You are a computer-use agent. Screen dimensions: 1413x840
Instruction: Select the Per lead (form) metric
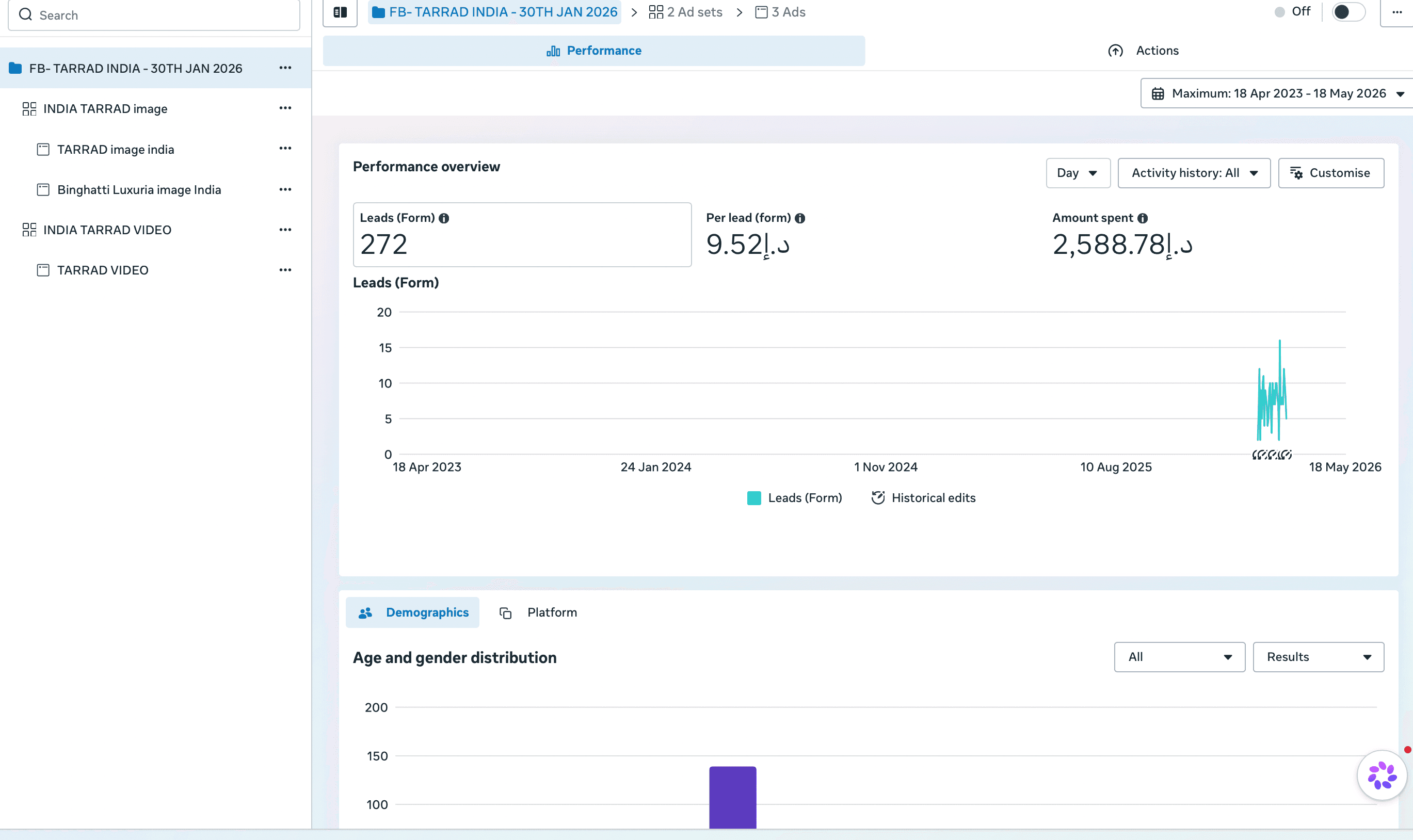755,235
